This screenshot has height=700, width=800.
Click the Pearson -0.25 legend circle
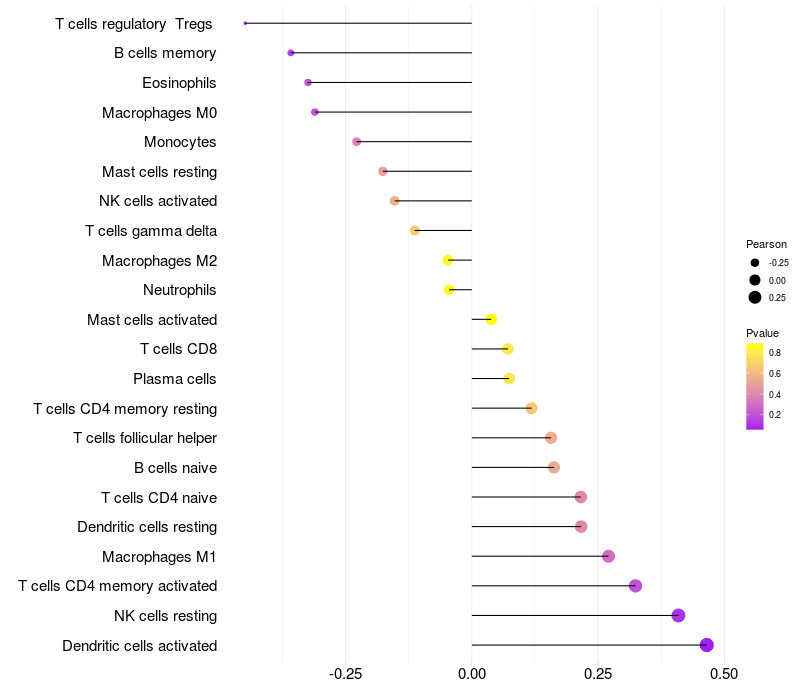coord(755,263)
